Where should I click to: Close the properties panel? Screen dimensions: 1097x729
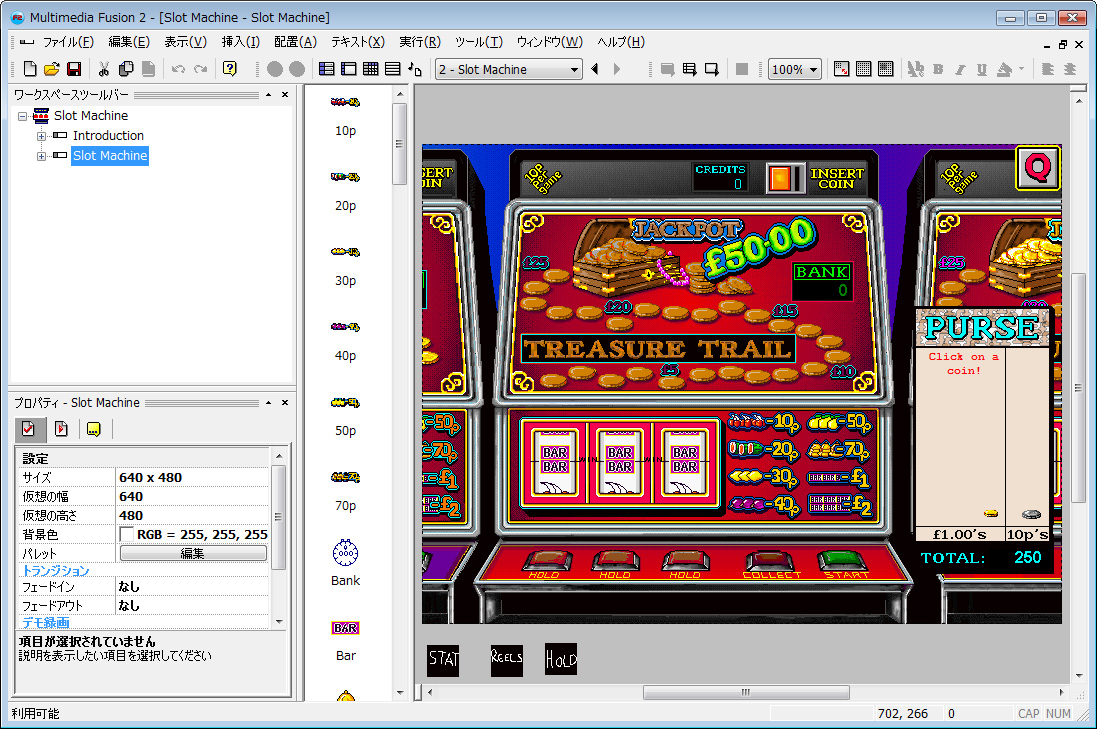[x=285, y=402]
